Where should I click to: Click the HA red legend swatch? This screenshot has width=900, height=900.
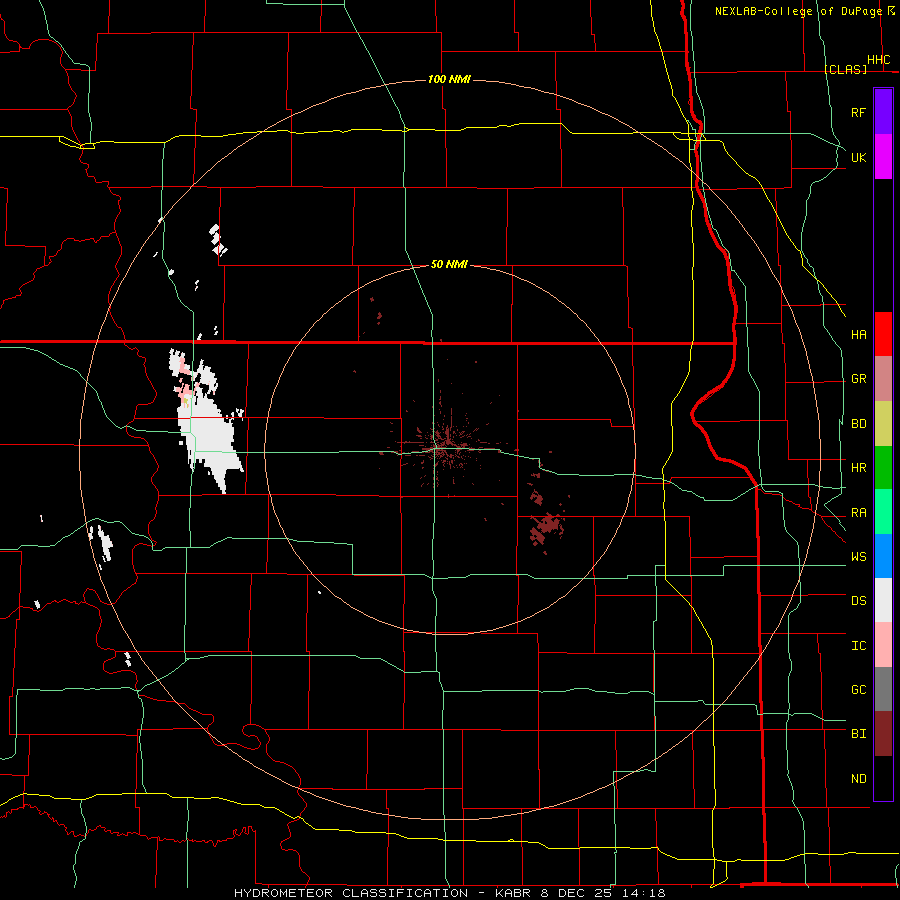883,334
